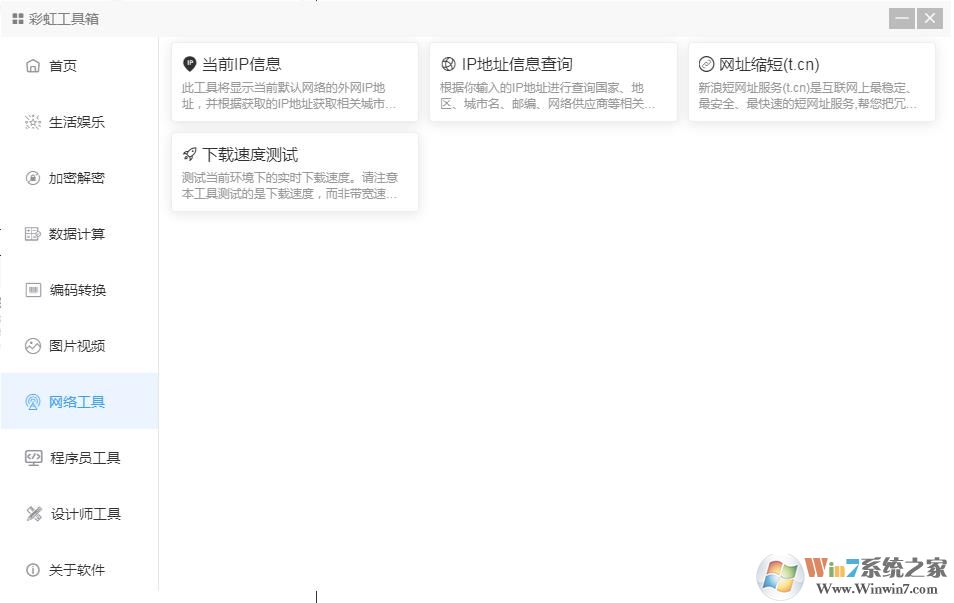This screenshot has width=954, height=603.
Task: Click the 设计师工具 scissors icon
Action: (x=34, y=514)
